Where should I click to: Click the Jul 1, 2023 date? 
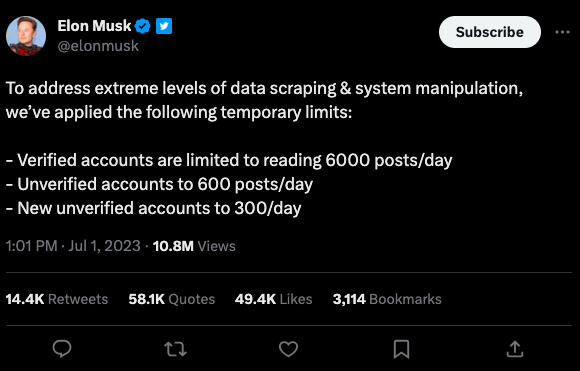(x=104, y=246)
